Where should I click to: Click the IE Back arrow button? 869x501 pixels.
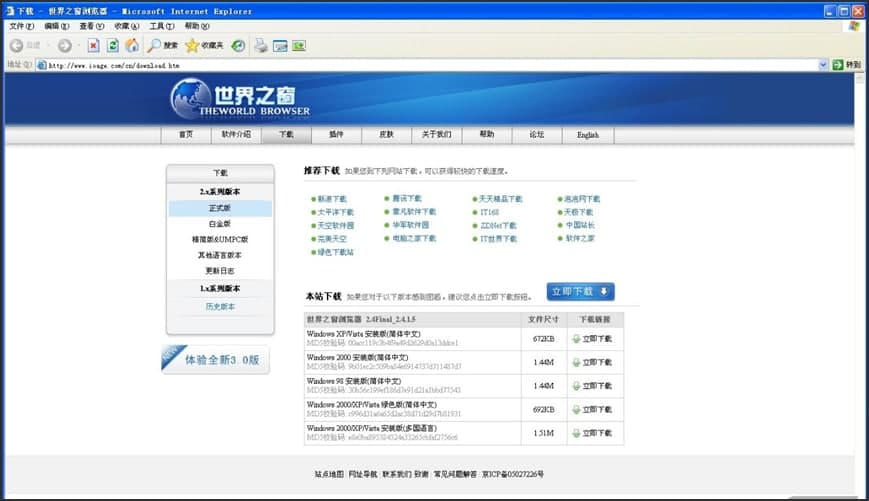click(25, 45)
